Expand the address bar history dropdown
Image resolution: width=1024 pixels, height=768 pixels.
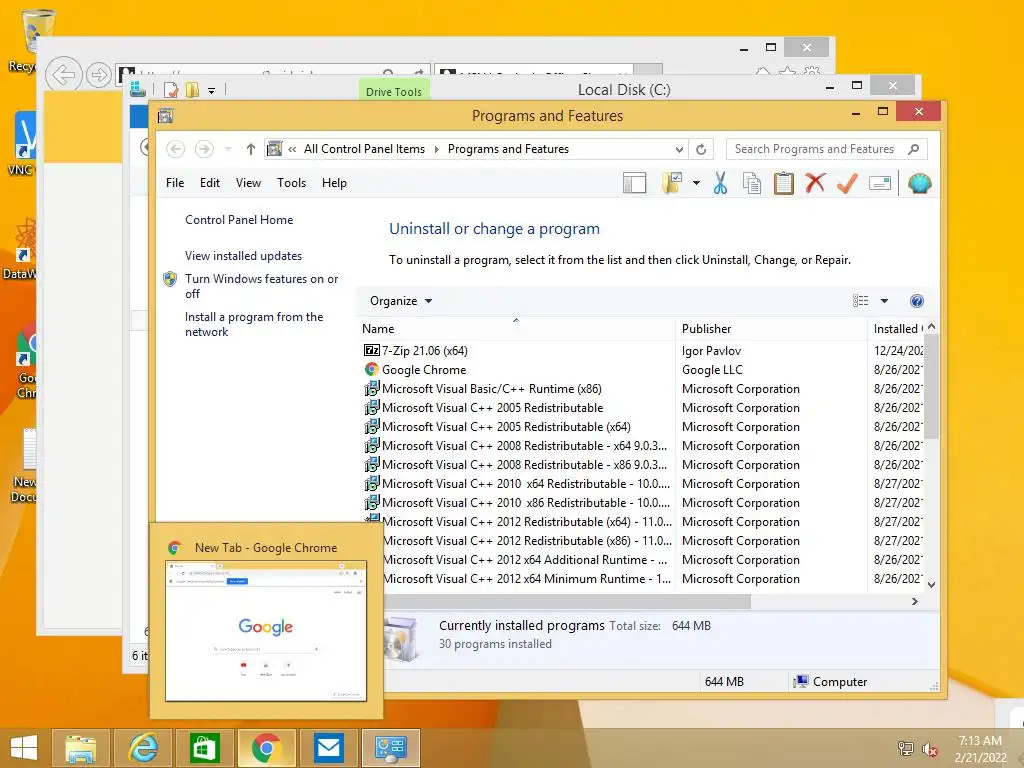click(679, 150)
